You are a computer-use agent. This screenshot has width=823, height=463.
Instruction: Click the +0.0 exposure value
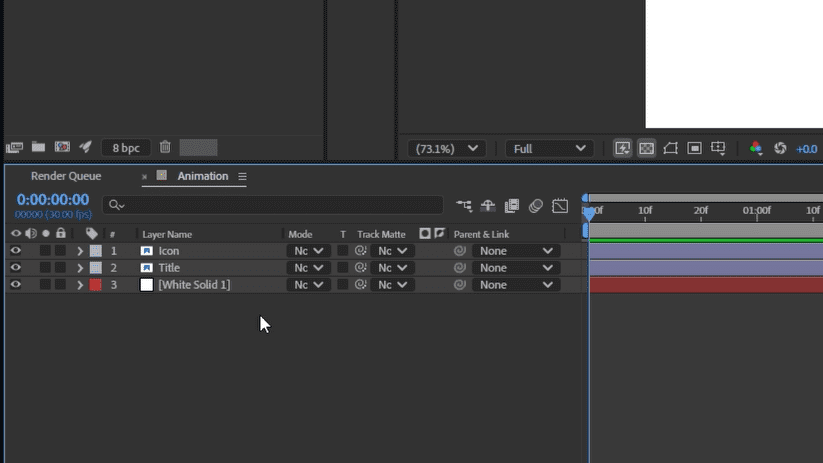[x=806, y=149]
